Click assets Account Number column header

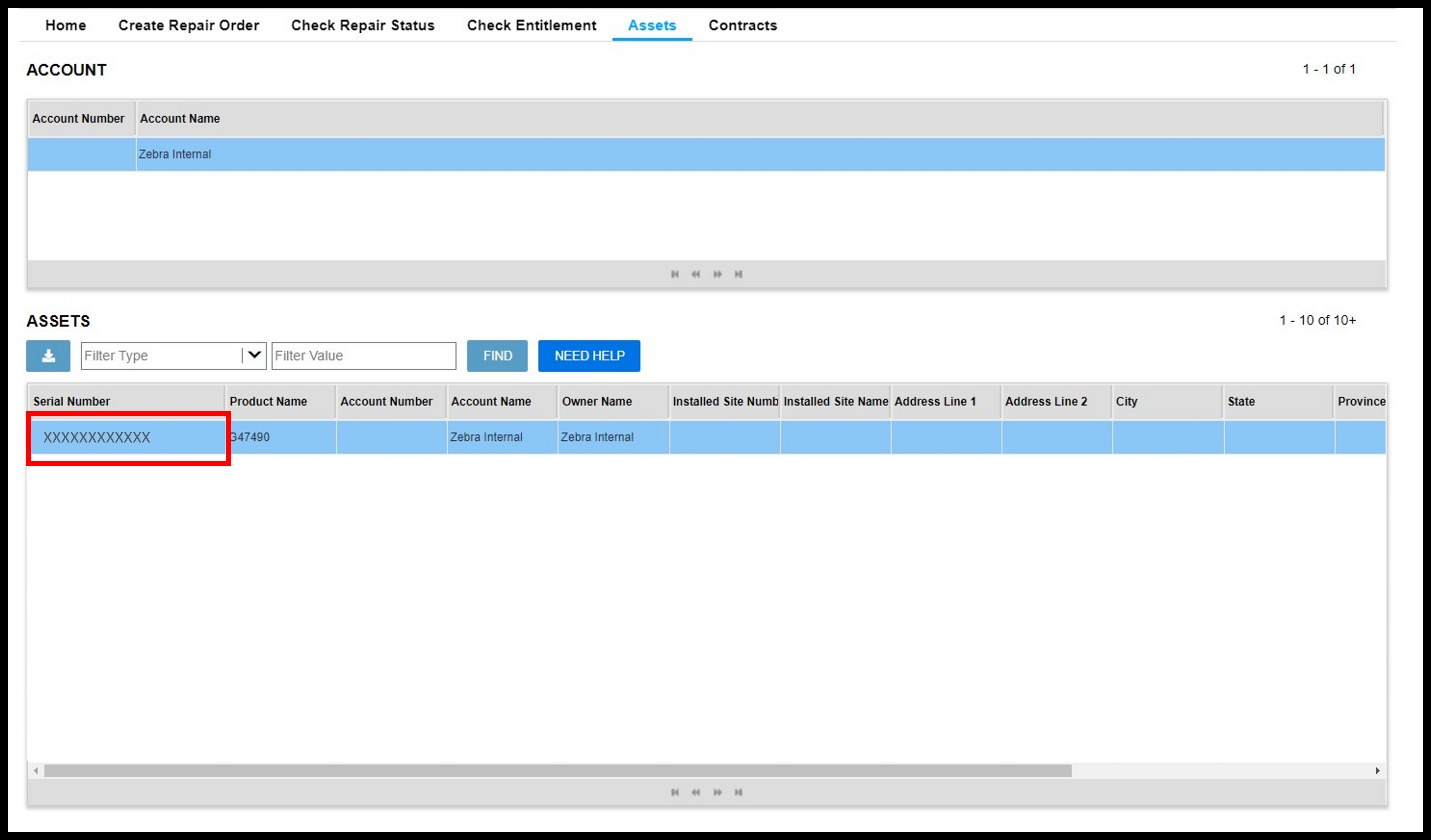(x=392, y=402)
